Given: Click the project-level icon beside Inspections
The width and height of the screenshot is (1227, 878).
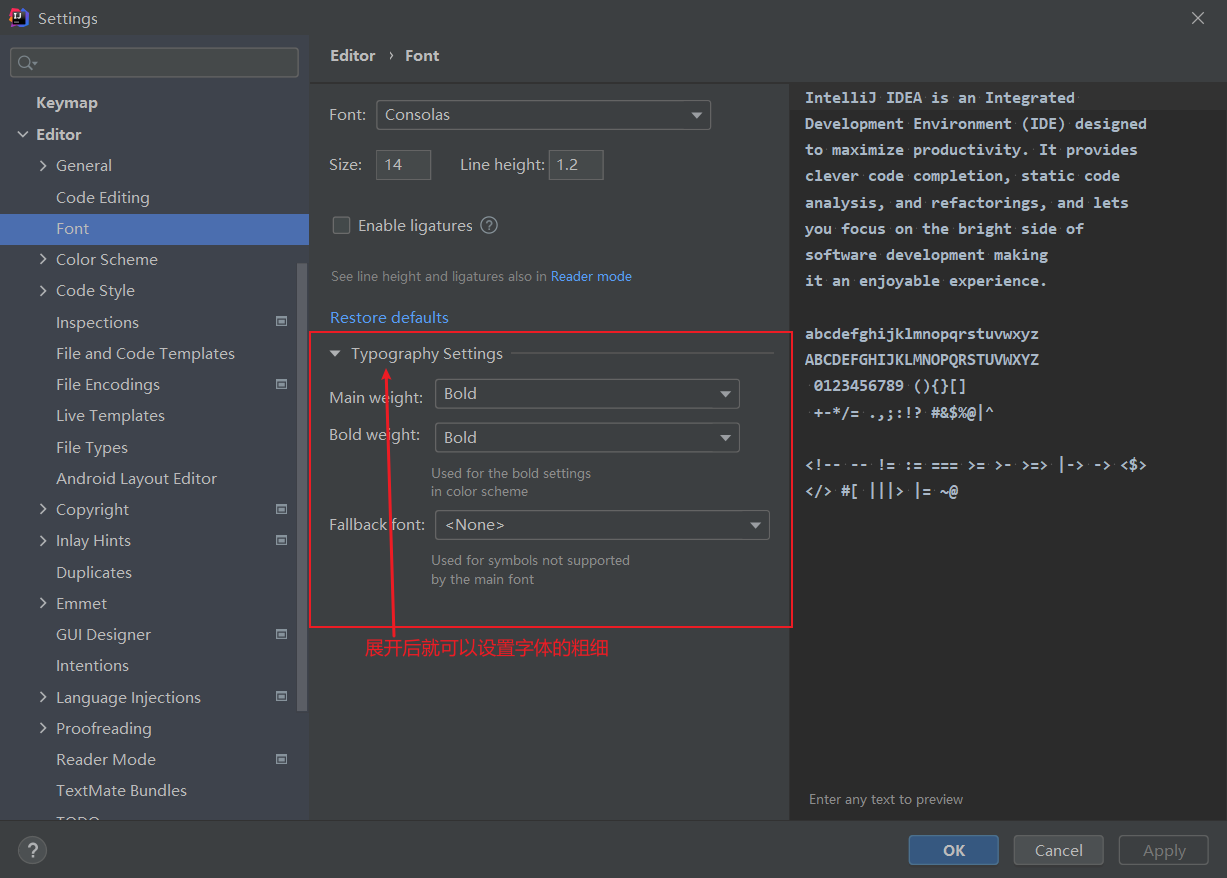Looking at the screenshot, I should click(x=281, y=322).
